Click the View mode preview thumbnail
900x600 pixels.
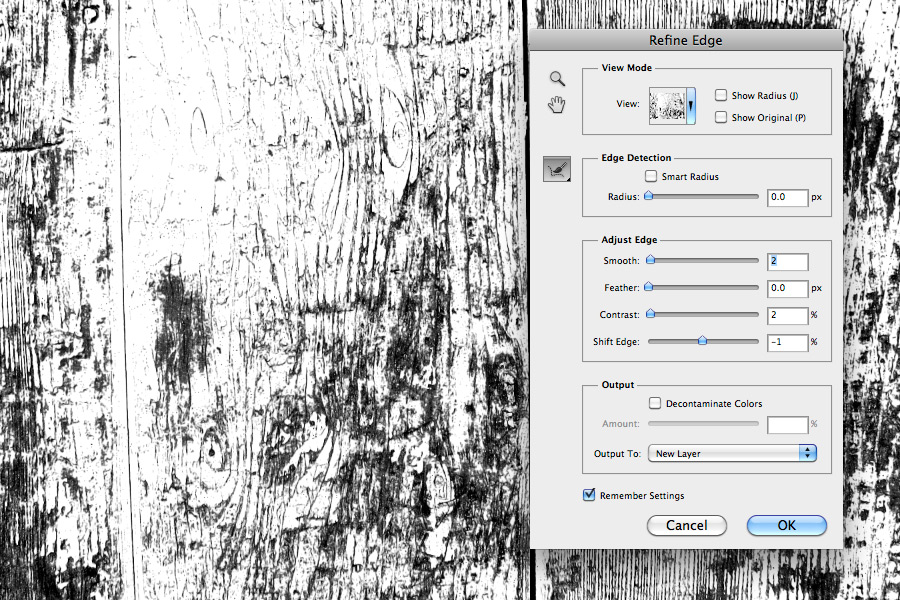[x=668, y=104]
